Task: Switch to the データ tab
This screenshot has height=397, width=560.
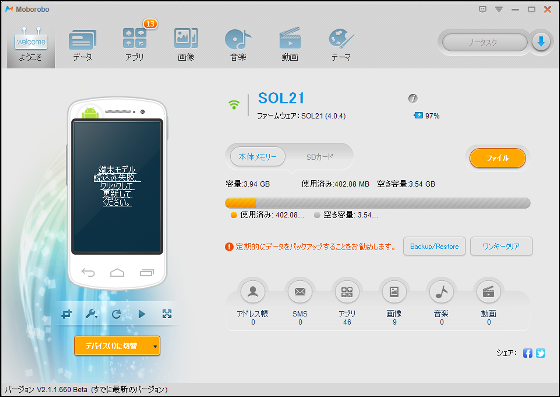Action: point(82,46)
